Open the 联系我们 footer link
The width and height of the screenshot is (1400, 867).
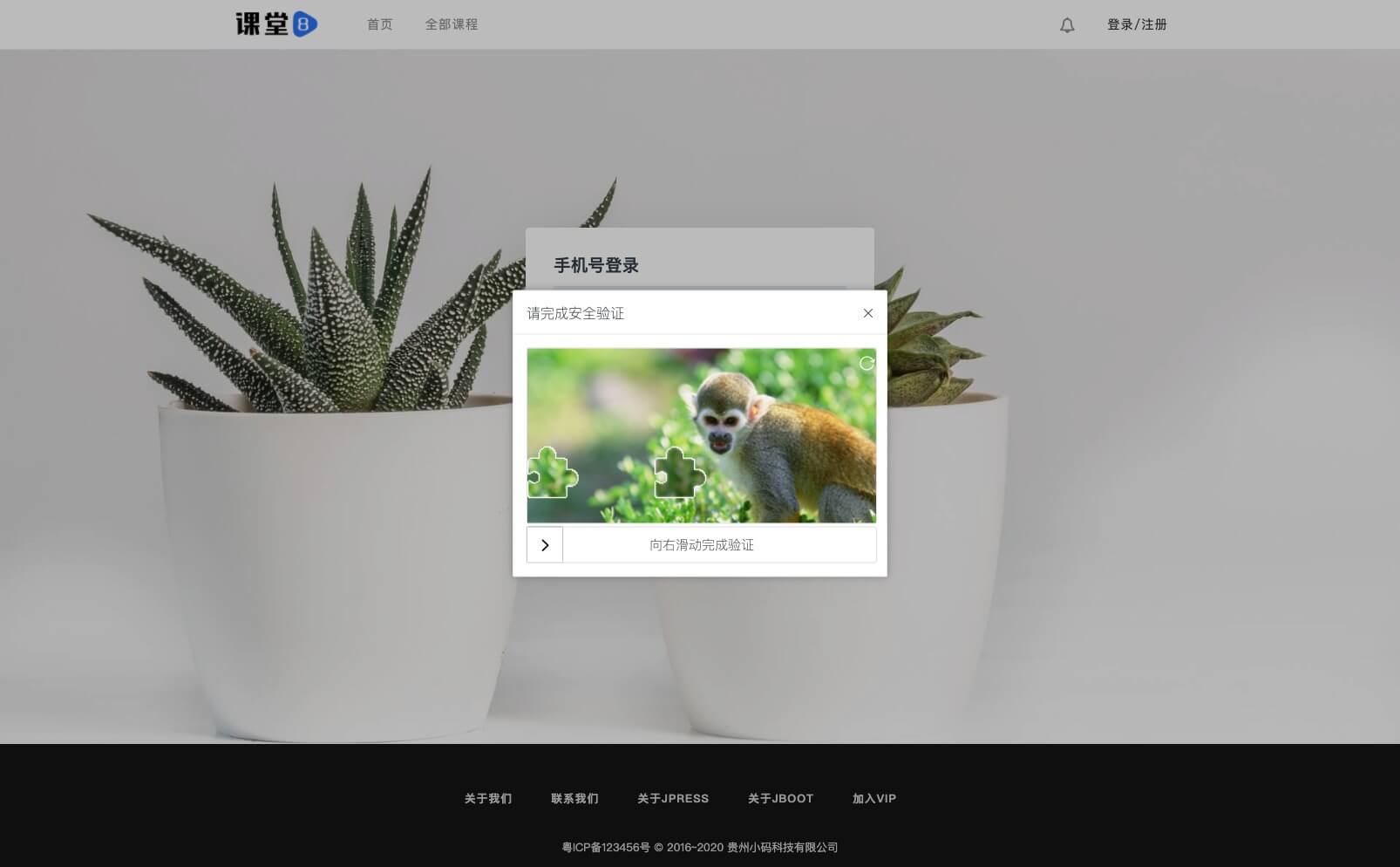[x=574, y=798]
